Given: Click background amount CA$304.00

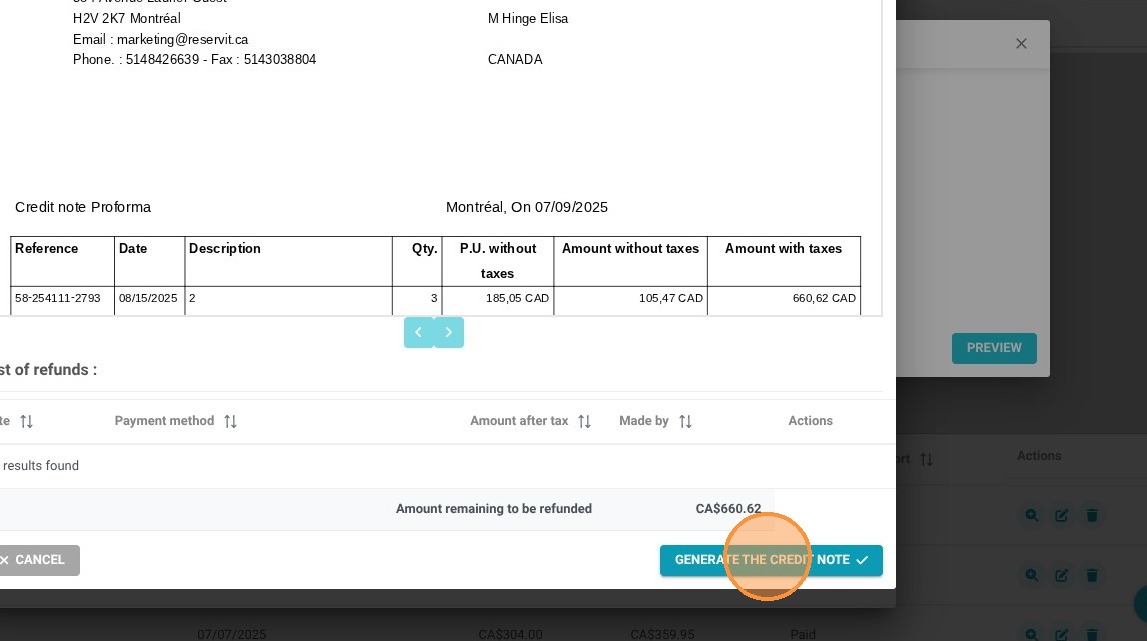Looking at the screenshot, I should 511,634.
